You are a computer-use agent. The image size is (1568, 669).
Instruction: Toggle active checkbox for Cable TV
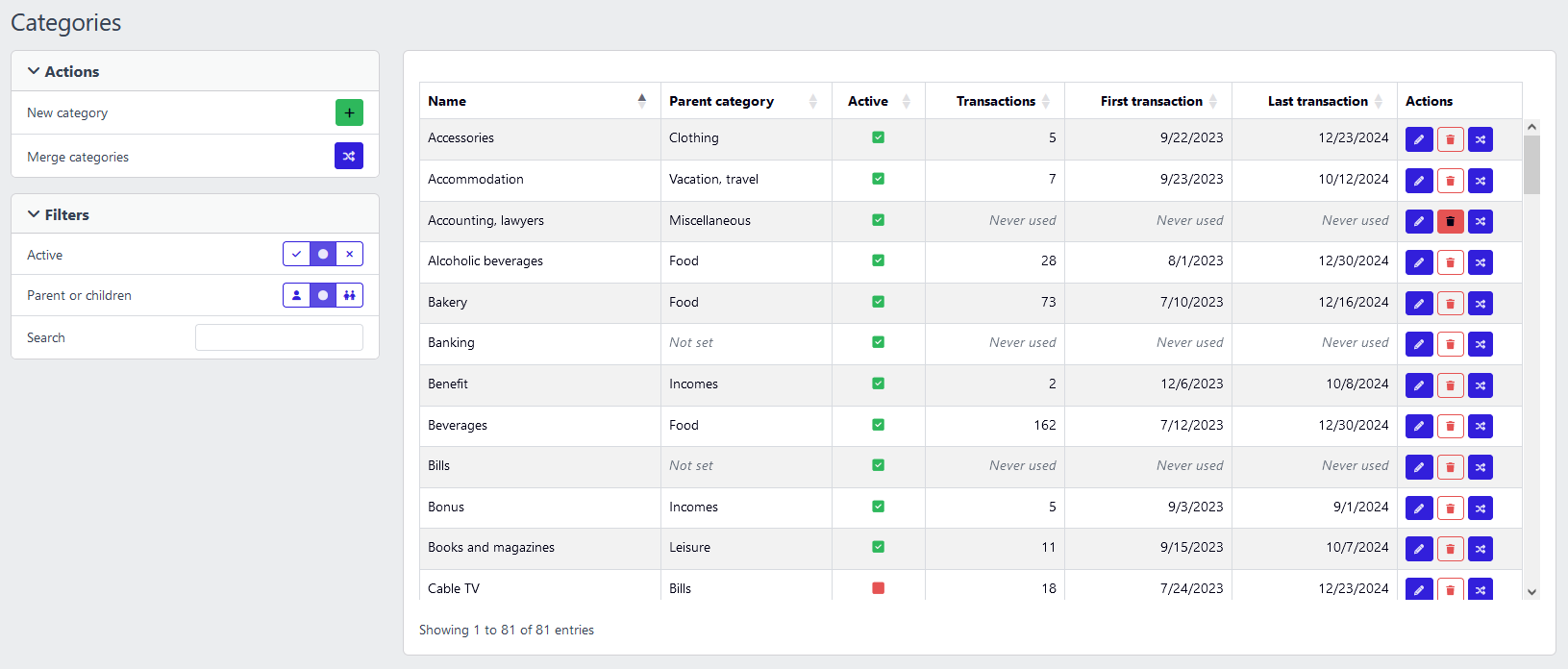[878, 588]
